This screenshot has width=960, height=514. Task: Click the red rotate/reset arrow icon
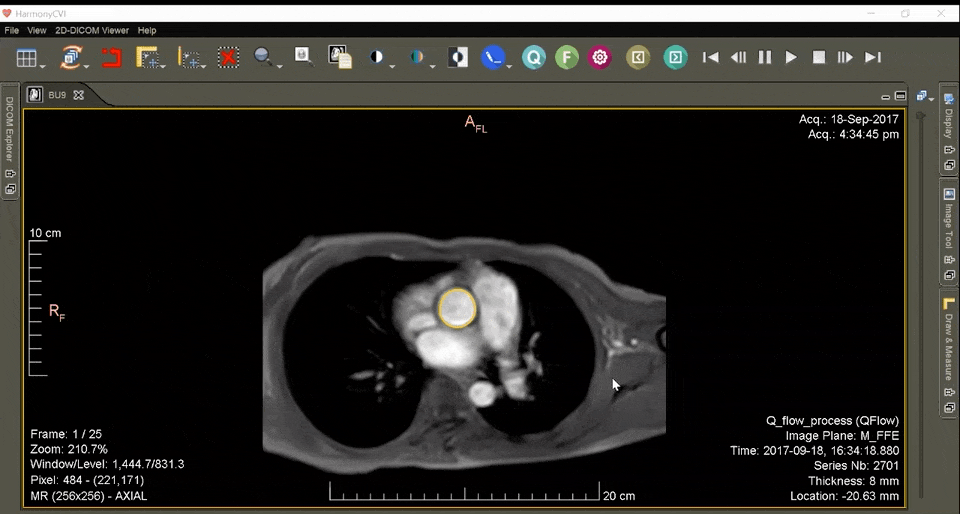point(110,58)
